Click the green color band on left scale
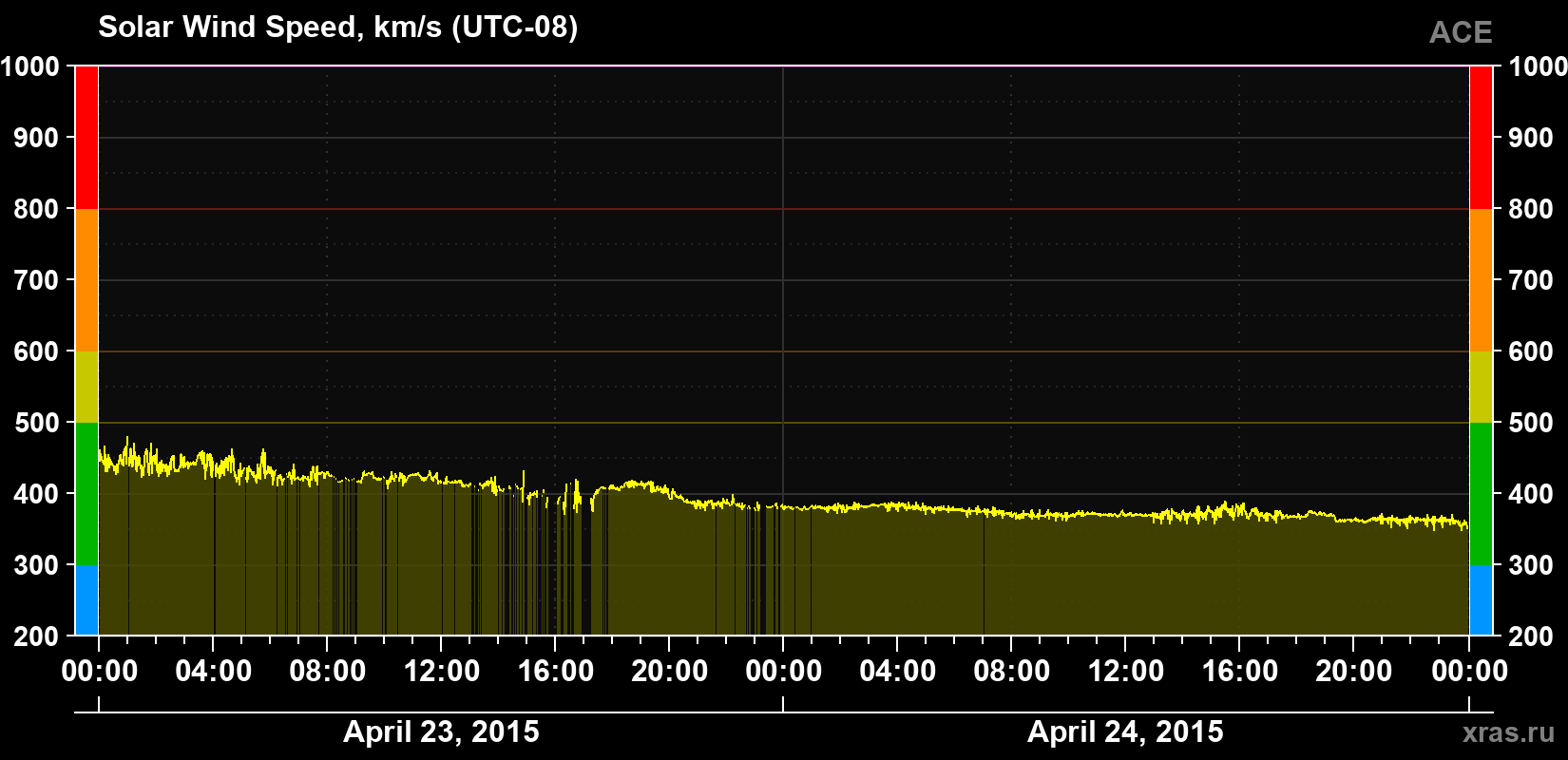The width and height of the screenshot is (1568, 760). pyautogui.click(x=86, y=494)
